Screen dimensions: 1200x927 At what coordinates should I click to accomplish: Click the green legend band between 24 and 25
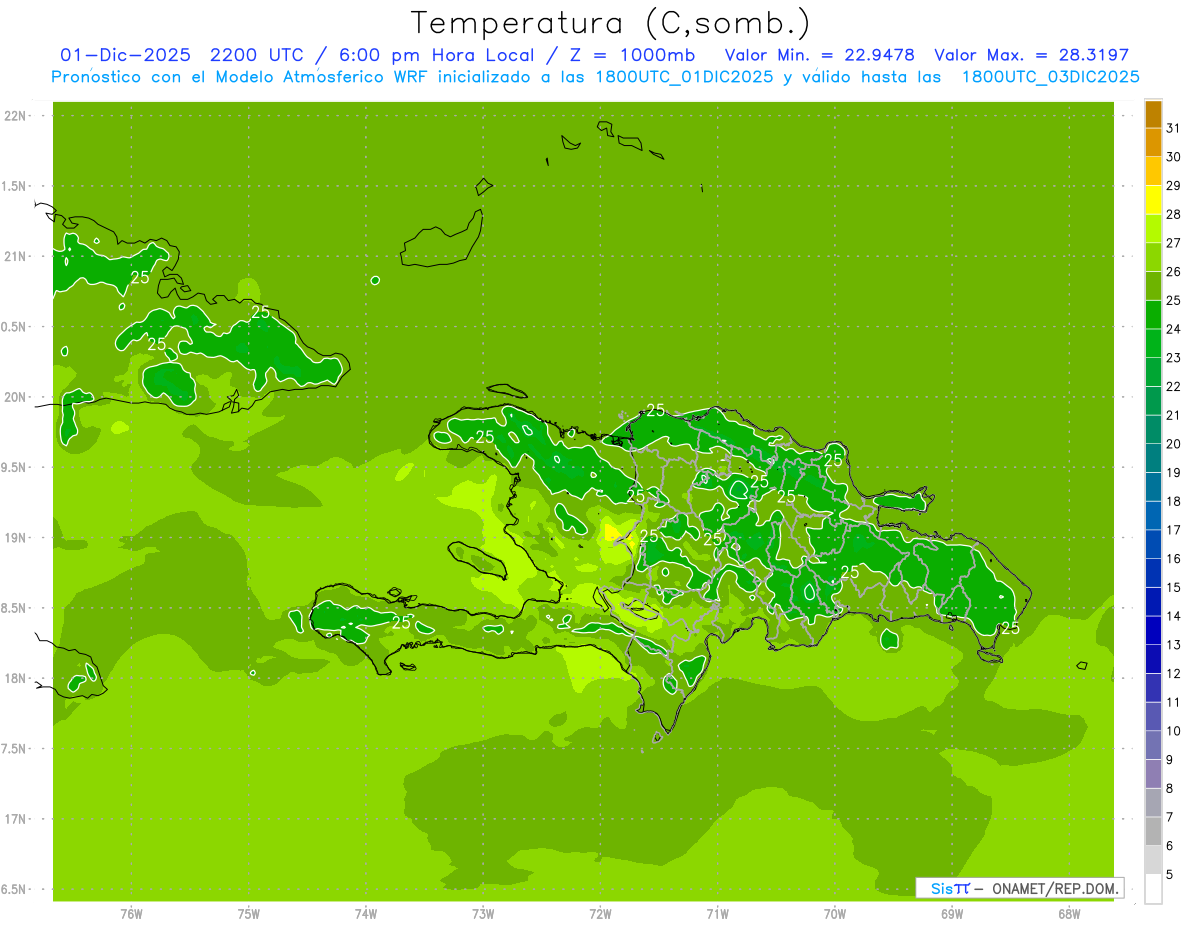click(x=1153, y=315)
